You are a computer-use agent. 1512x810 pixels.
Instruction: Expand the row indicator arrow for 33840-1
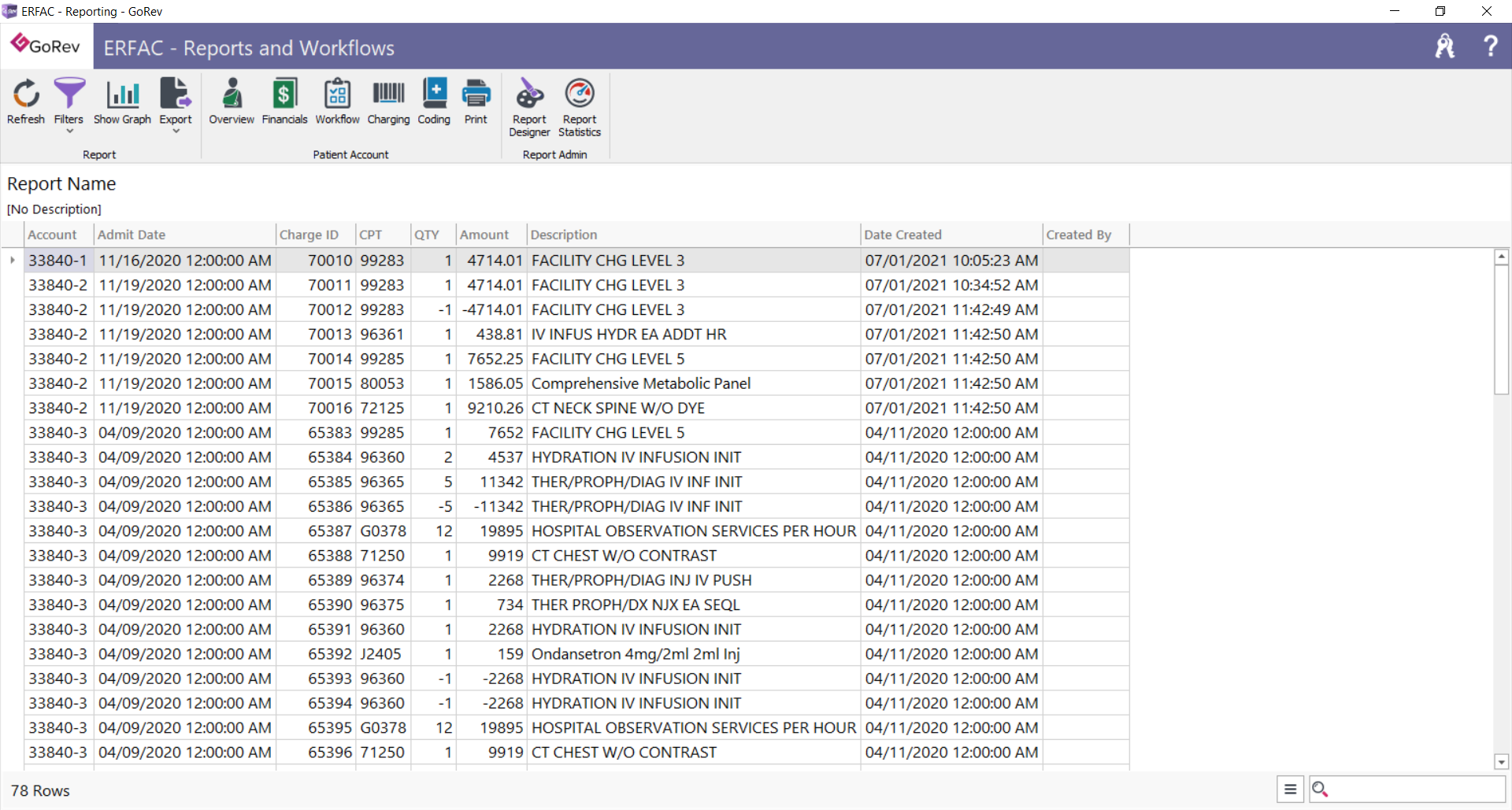[x=13, y=260]
